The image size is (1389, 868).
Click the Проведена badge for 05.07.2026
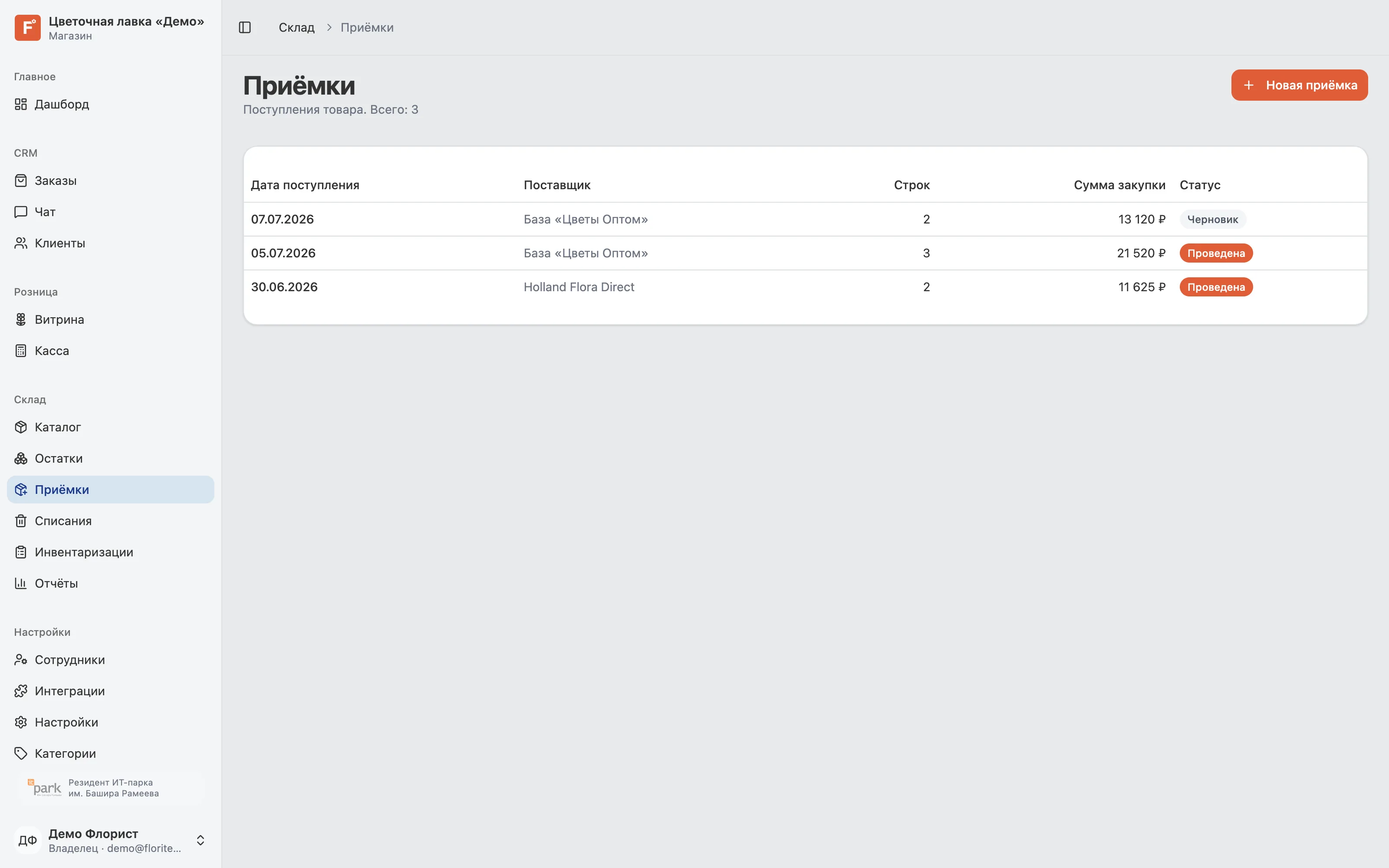pyautogui.click(x=1216, y=253)
